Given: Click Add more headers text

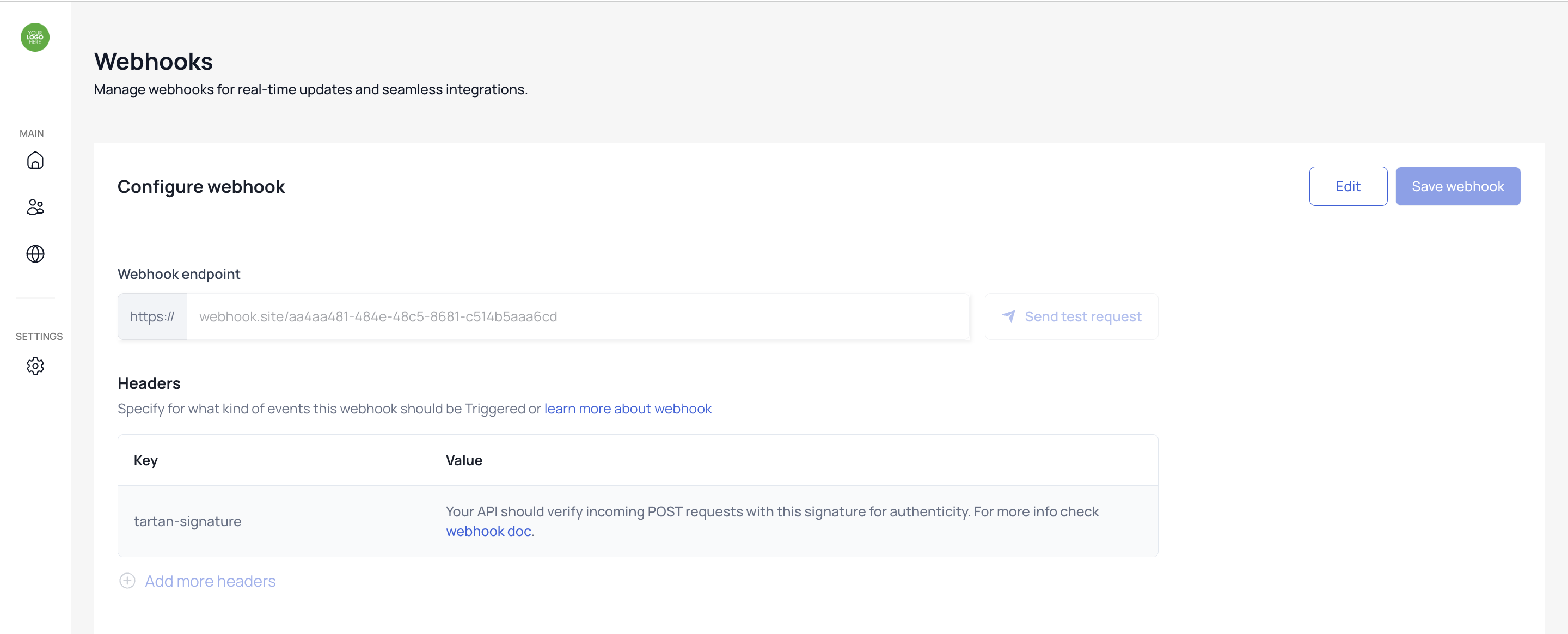Looking at the screenshot, I should tap(210, 581).
